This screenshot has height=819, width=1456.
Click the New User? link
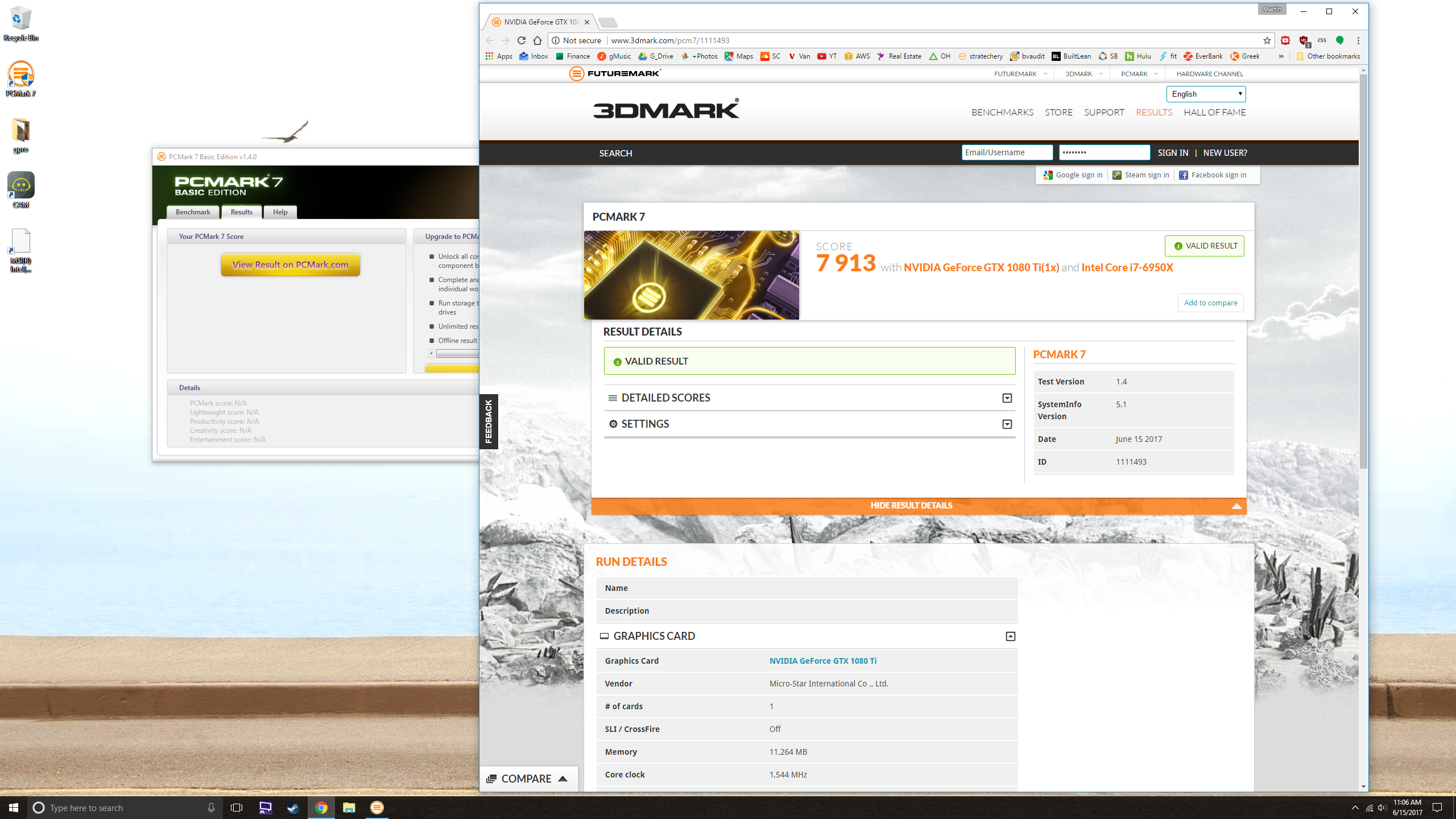click(1225, 153)
